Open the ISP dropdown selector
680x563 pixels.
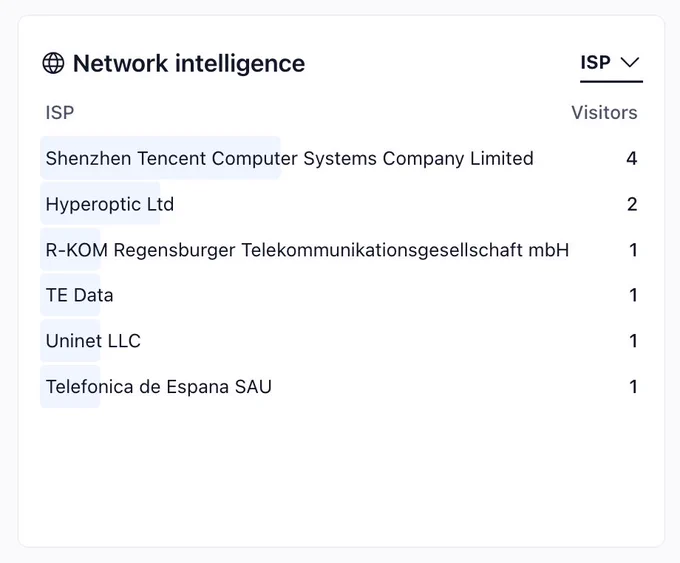pyautogui.click(x=611, y=63)
